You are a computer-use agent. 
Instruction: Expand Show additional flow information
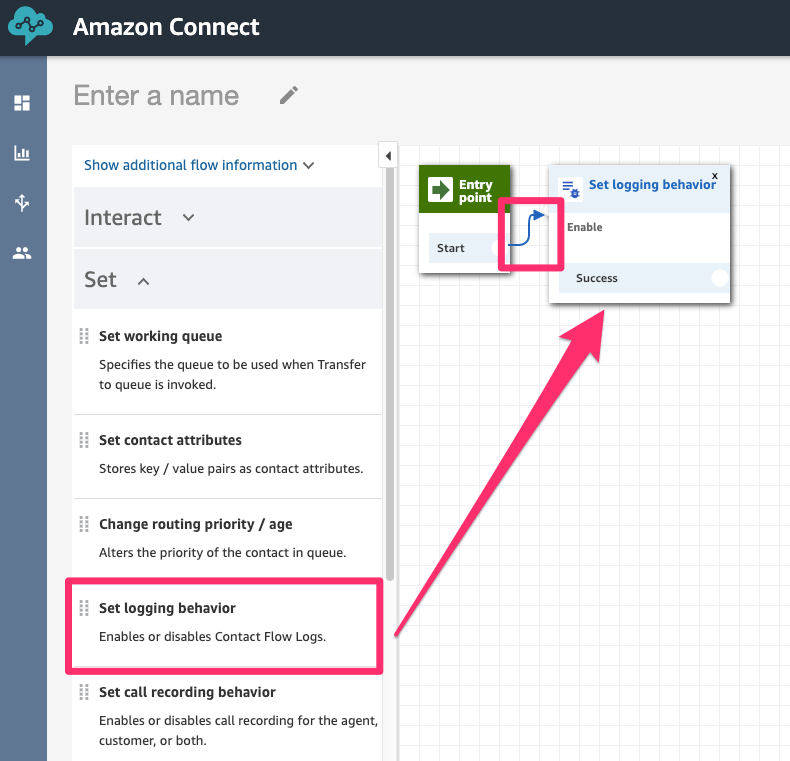click(199, 165)
